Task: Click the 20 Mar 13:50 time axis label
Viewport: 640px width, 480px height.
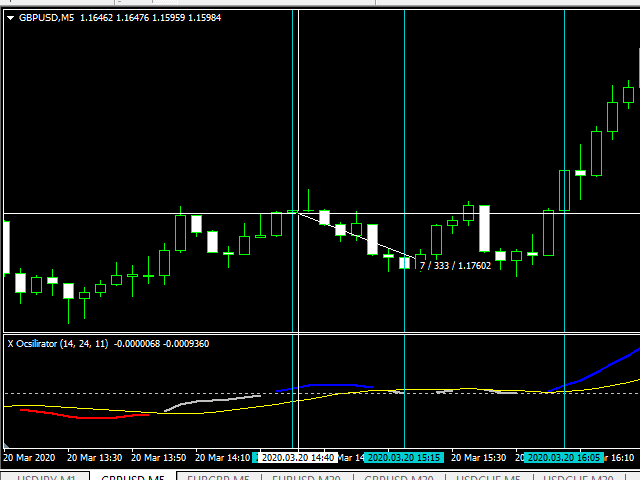Action: point(158,458)
